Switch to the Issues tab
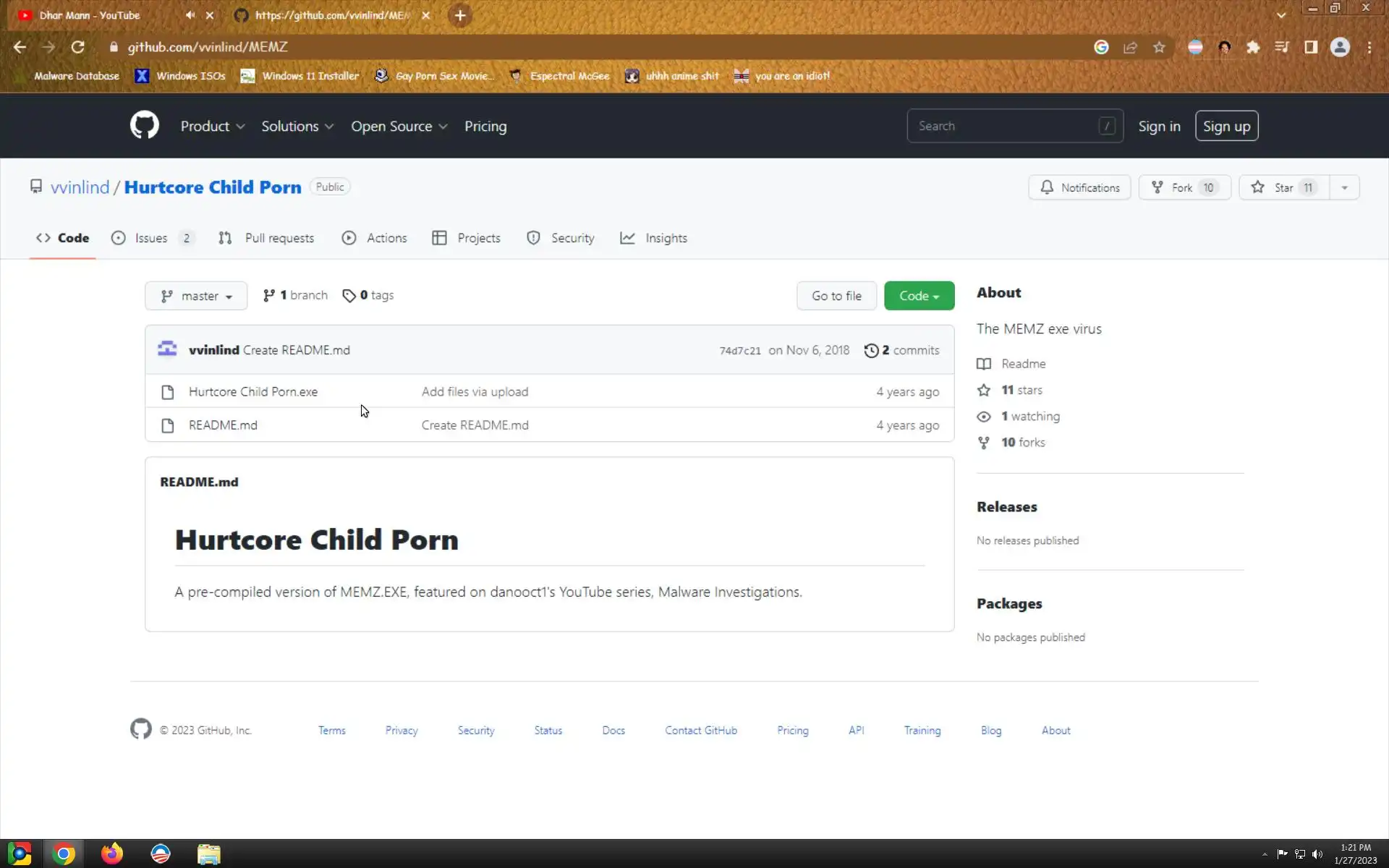The height and width of the screenshot is (868, 1389). tap(150, 238)
